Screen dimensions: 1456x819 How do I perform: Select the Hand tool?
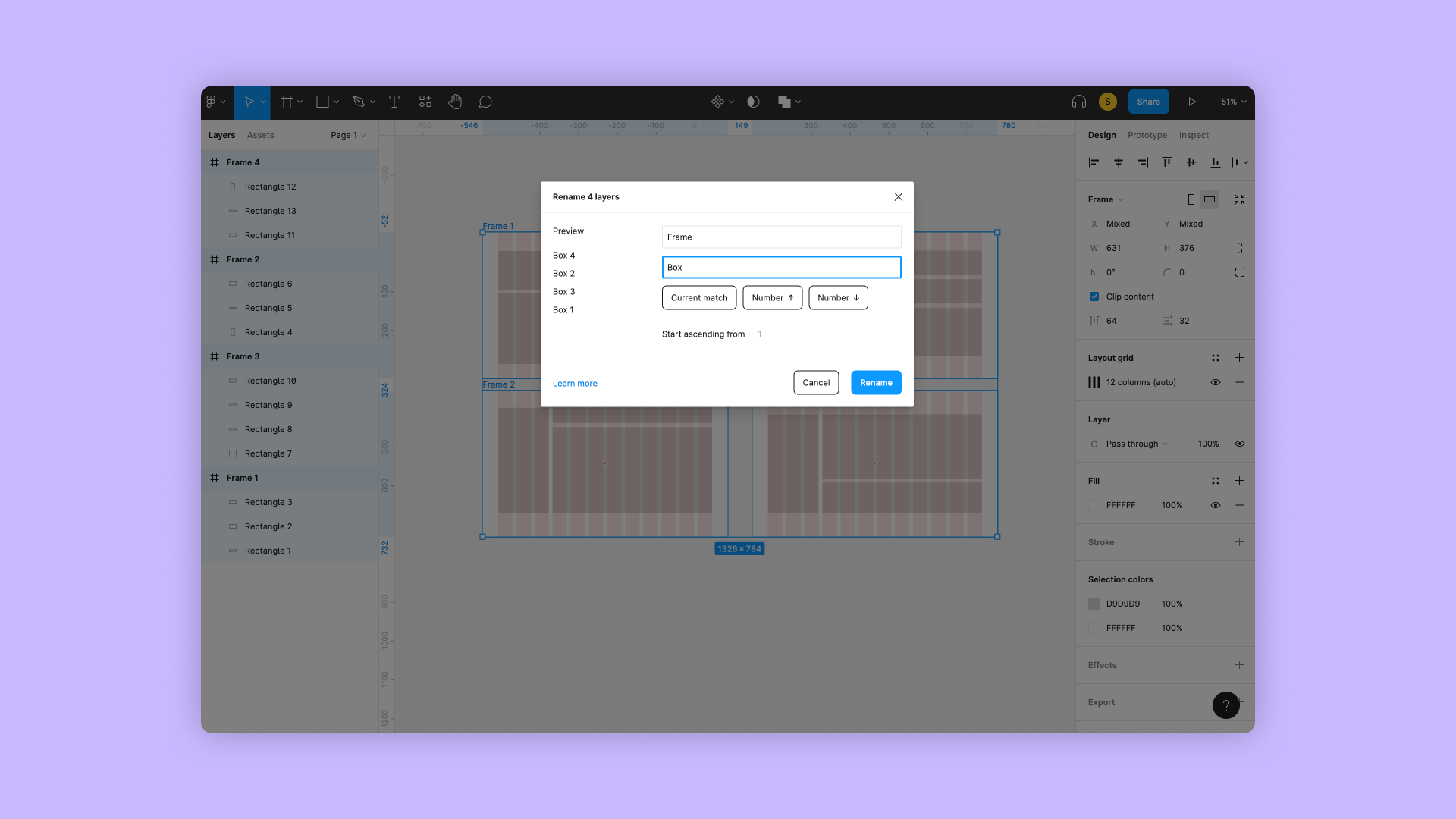click(x=455, y=102)
